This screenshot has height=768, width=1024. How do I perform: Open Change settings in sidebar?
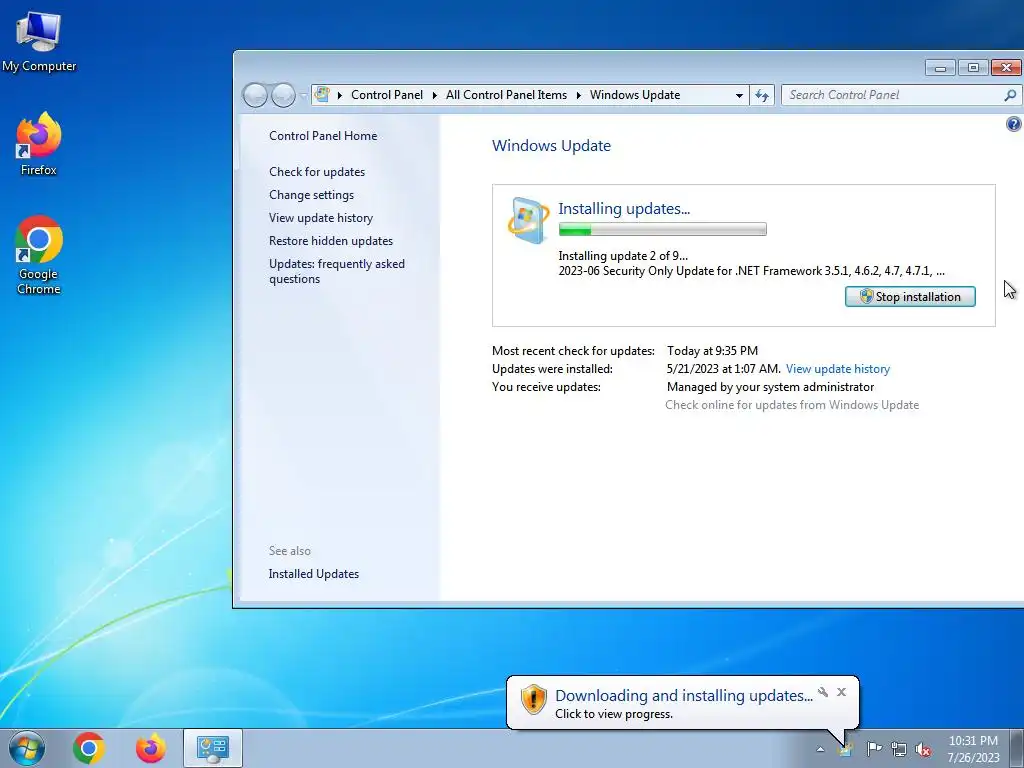pos(311,195)
